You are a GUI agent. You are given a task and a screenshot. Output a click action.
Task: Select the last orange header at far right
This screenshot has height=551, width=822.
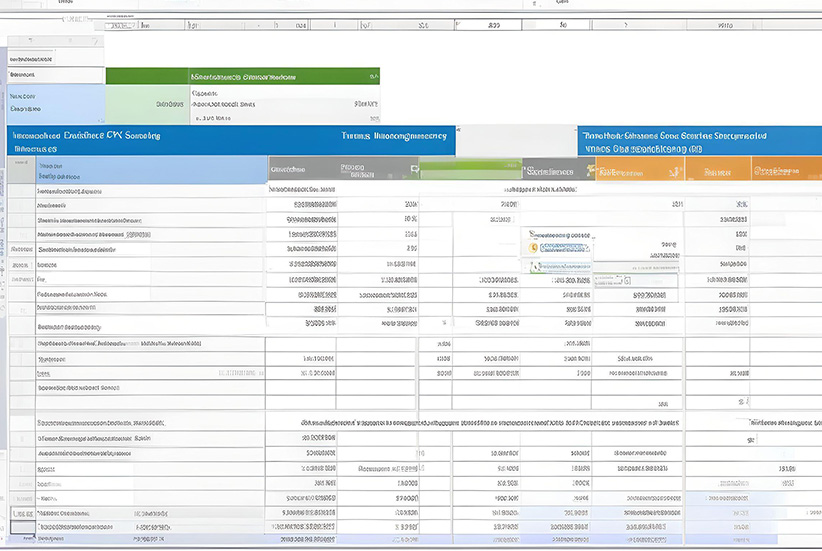[784, 171]
